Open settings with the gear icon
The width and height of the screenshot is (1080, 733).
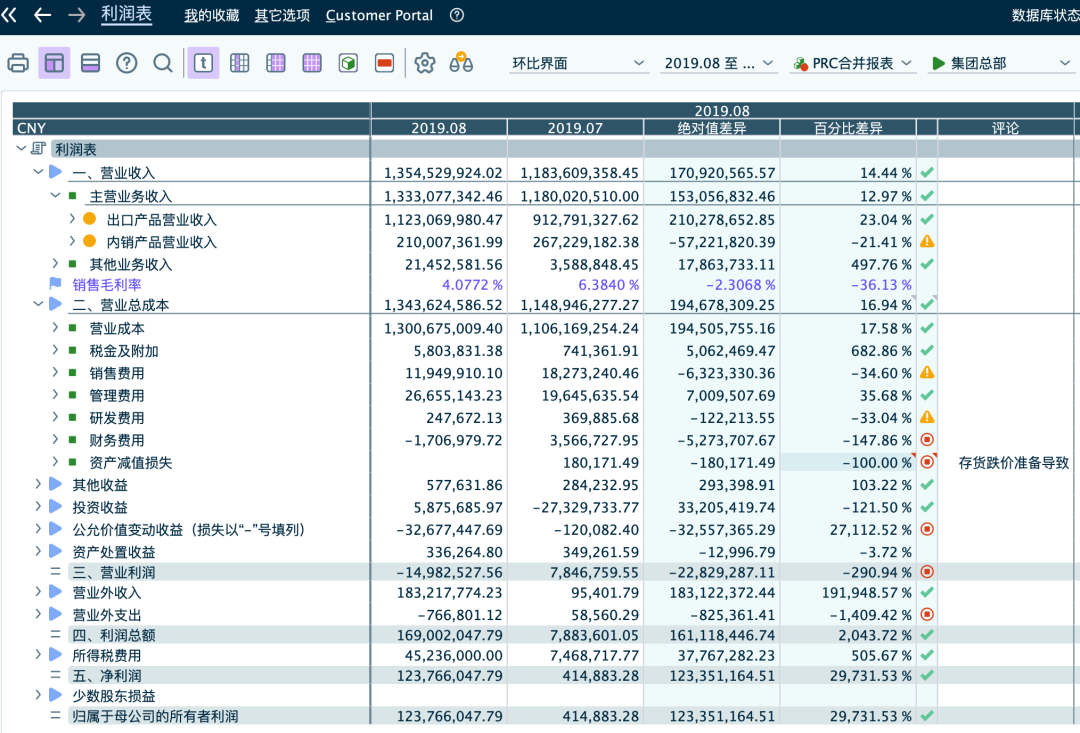click(425, 63)
